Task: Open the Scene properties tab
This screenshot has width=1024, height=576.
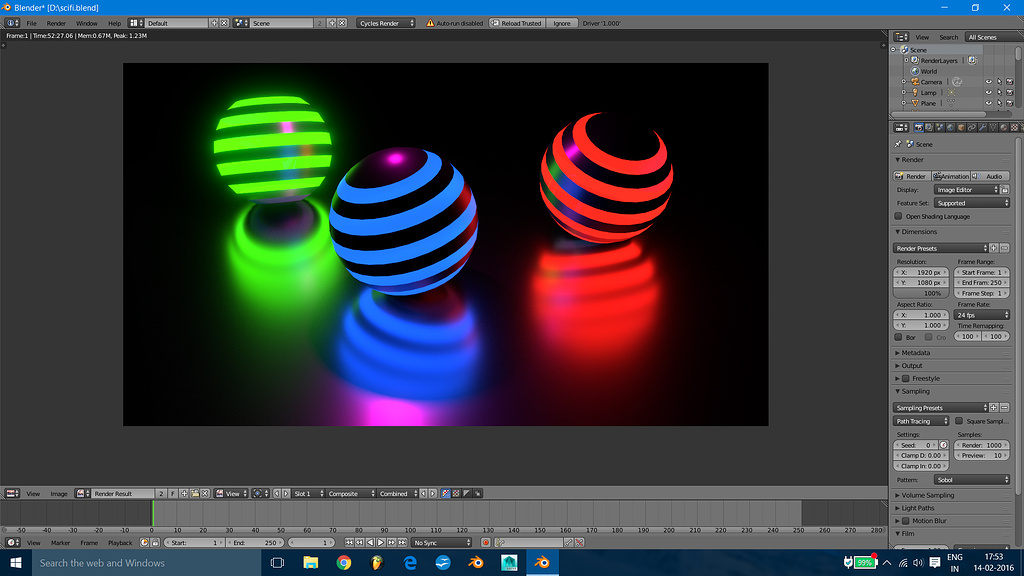Action: coord(940,127)
